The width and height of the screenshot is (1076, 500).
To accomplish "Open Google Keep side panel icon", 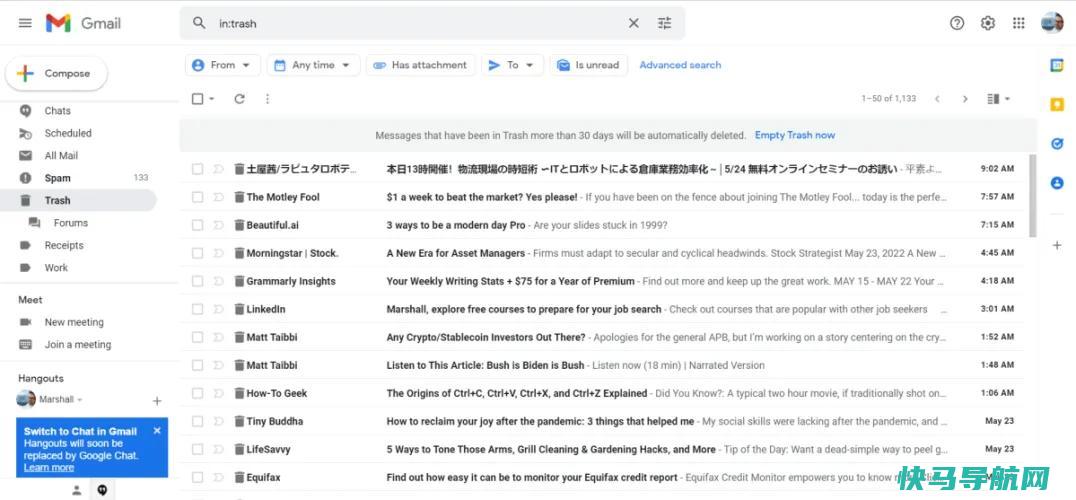I will pyautogui.click(x=1057, y=104).
